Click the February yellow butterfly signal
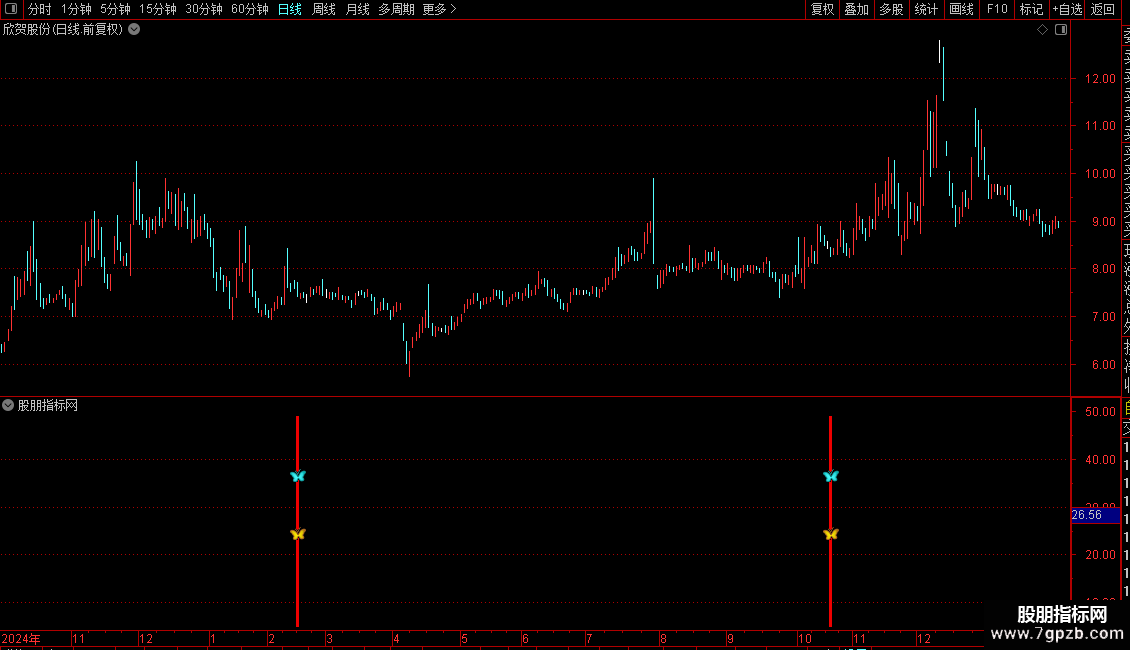This screenshot has height=650, width=1130. point(298,534)
